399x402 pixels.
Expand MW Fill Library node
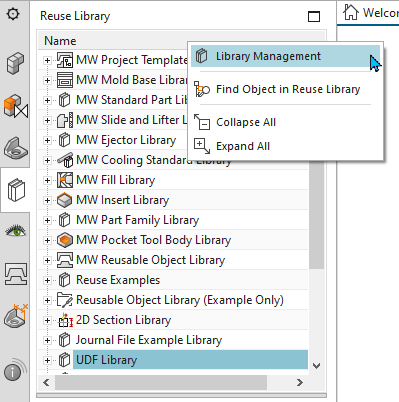[x=47, y=180]
